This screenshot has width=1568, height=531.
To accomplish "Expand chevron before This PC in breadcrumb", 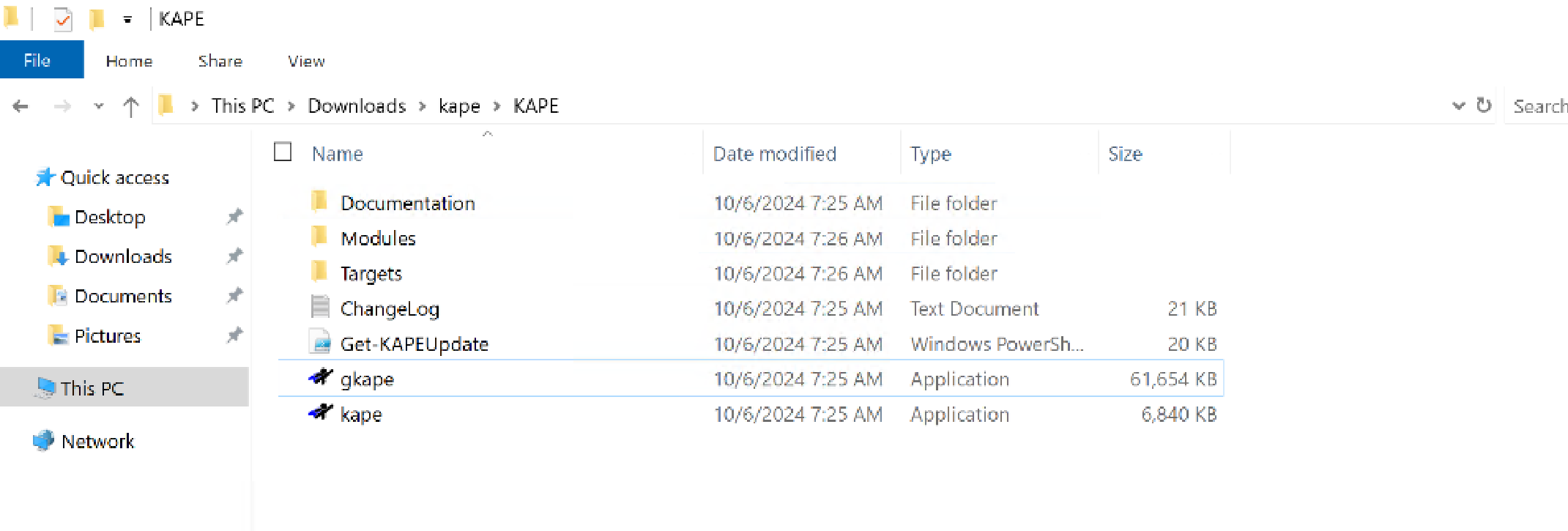I will click(x=195, y=106).
